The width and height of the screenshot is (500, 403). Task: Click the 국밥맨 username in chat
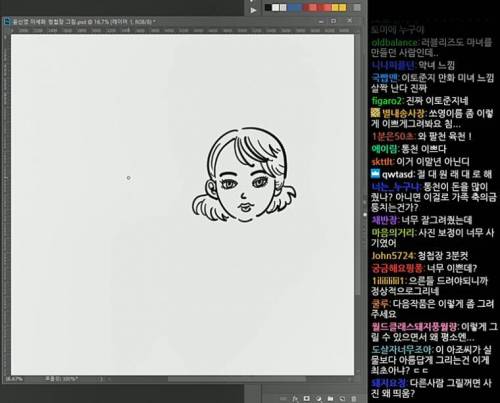385,78
